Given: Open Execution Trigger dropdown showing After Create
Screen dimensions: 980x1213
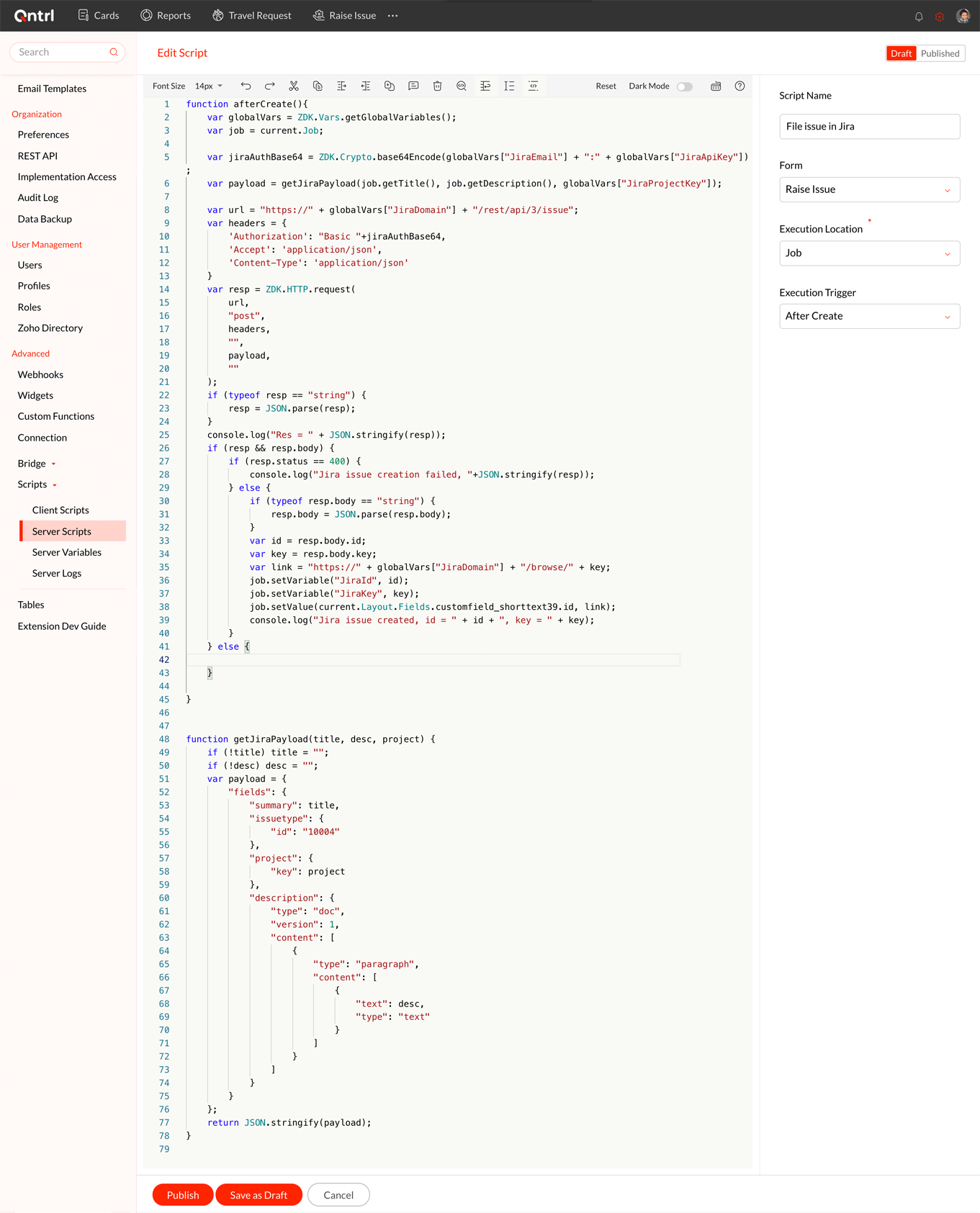Looking at the screenshot, I should click(869, 316).
